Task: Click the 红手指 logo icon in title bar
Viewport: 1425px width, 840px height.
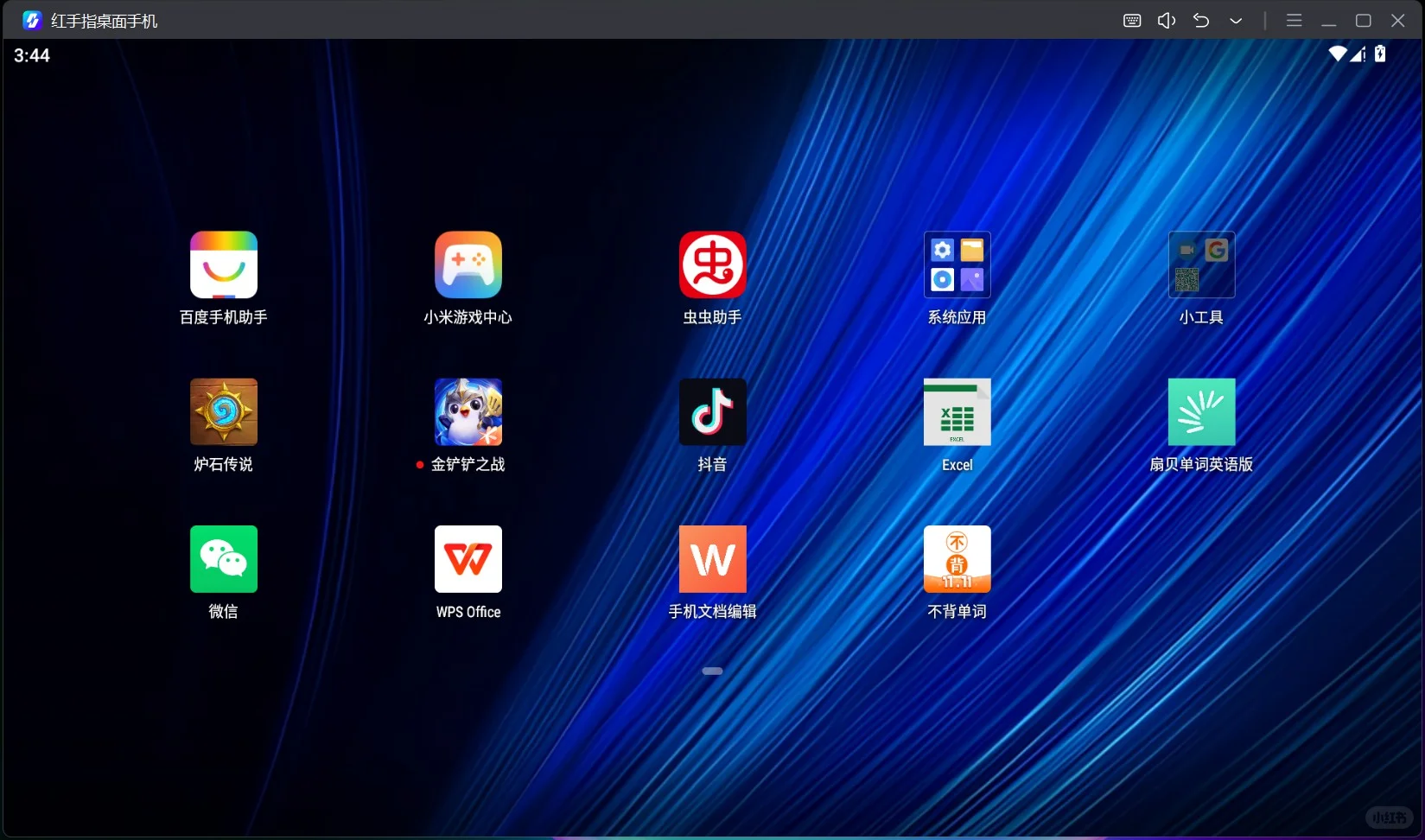Action: [x=32, y=20]
